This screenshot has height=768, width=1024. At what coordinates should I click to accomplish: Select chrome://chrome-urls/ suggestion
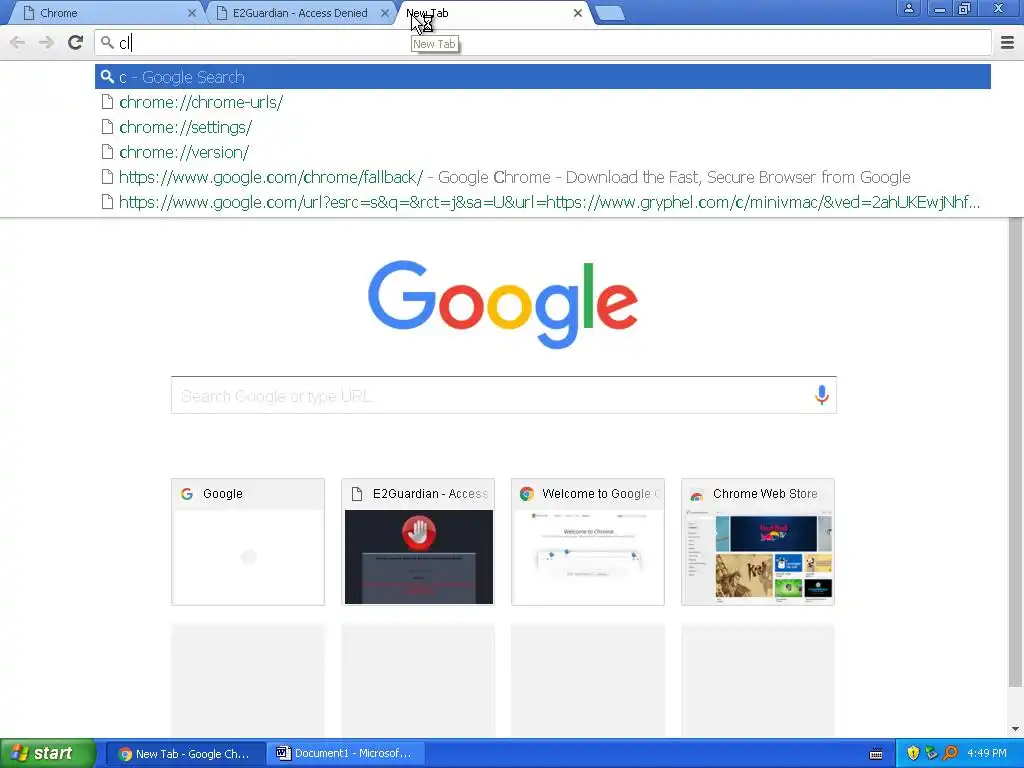point(543,102)
